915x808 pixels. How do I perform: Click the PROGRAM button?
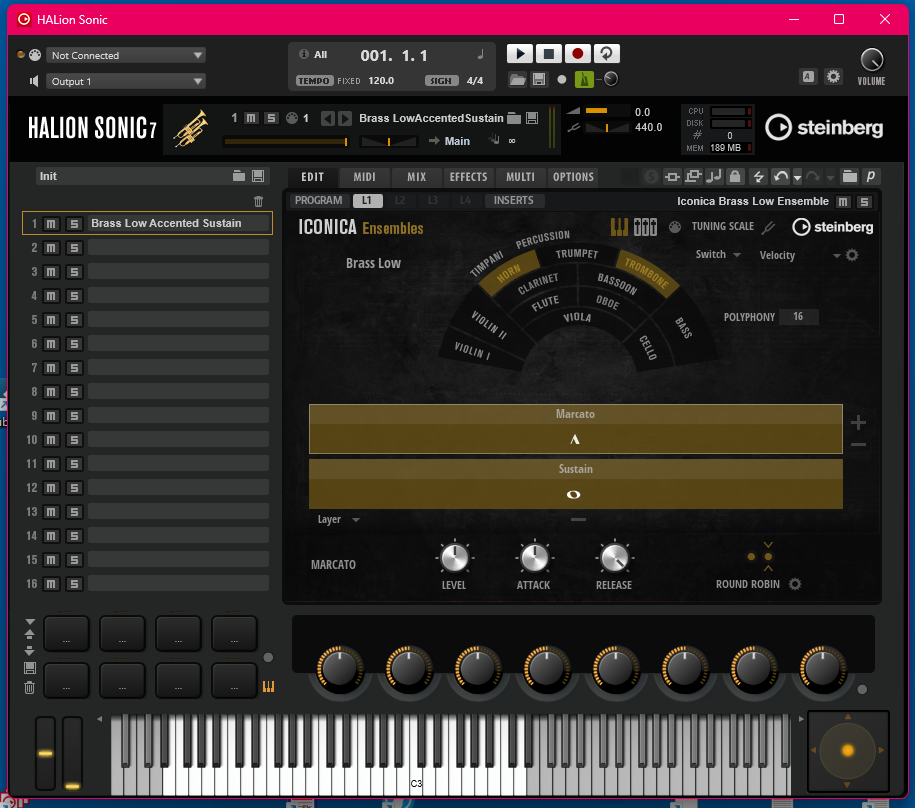[x=319, y=201]
